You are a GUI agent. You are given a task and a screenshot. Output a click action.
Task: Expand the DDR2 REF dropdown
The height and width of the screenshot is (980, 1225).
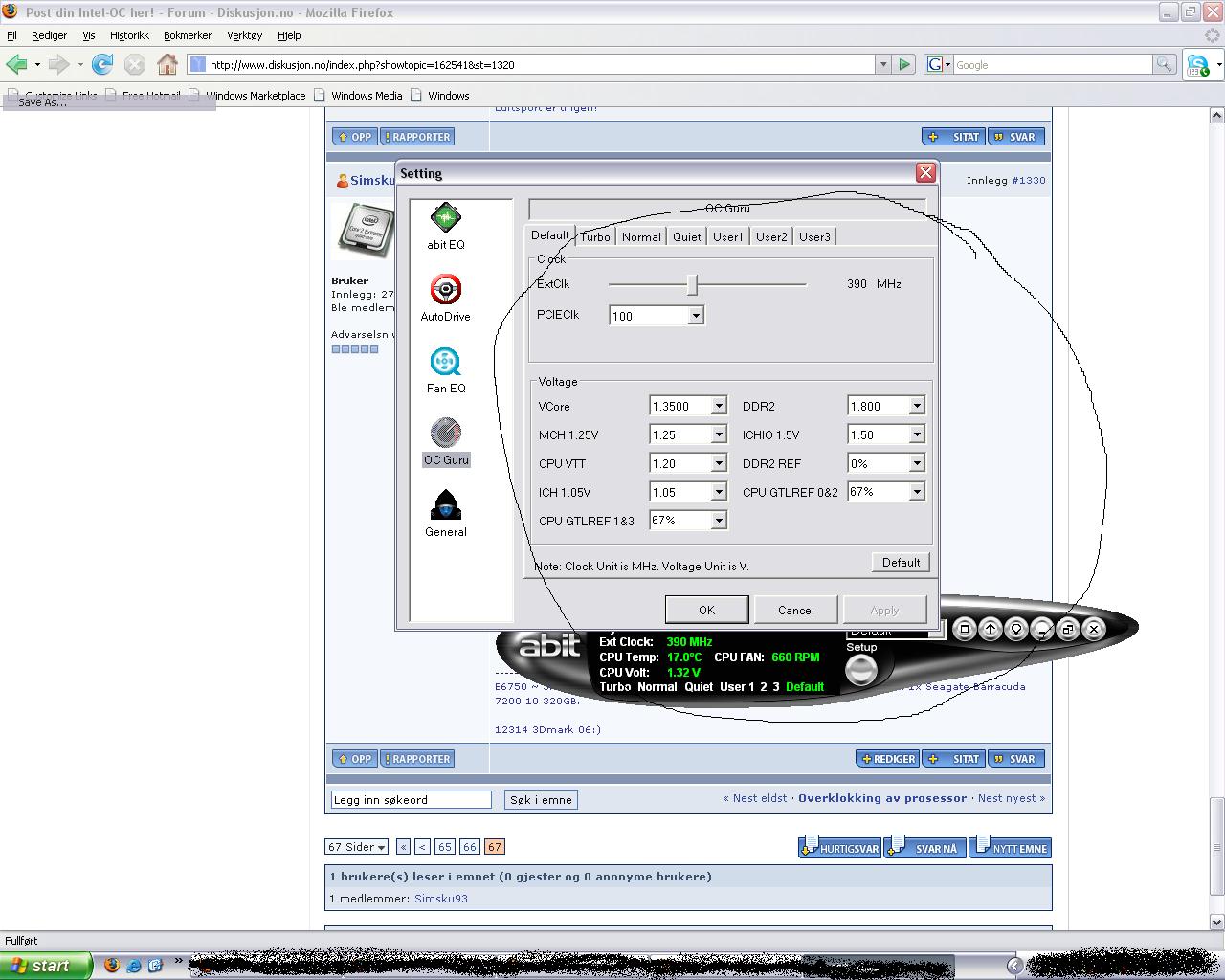916,463
